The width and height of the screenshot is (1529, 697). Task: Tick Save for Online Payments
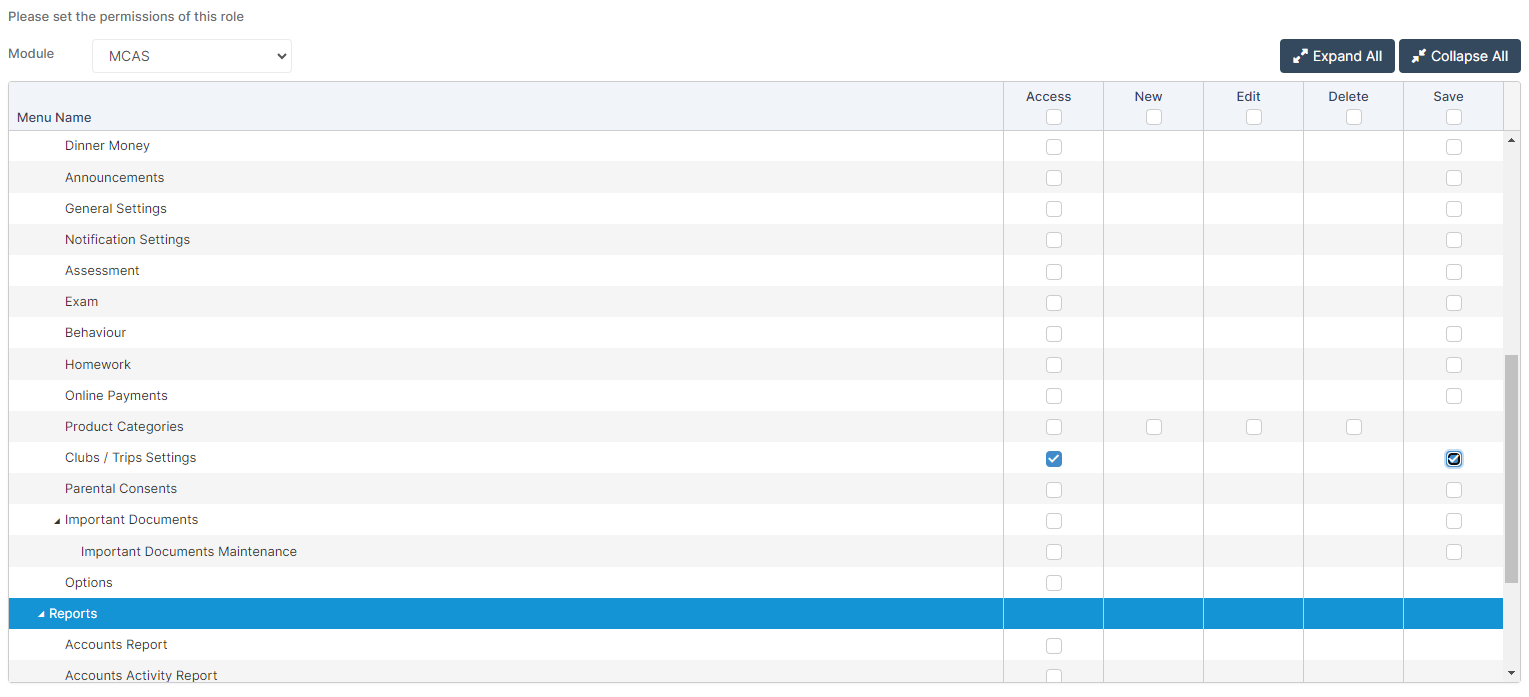tap(1454, 396)
